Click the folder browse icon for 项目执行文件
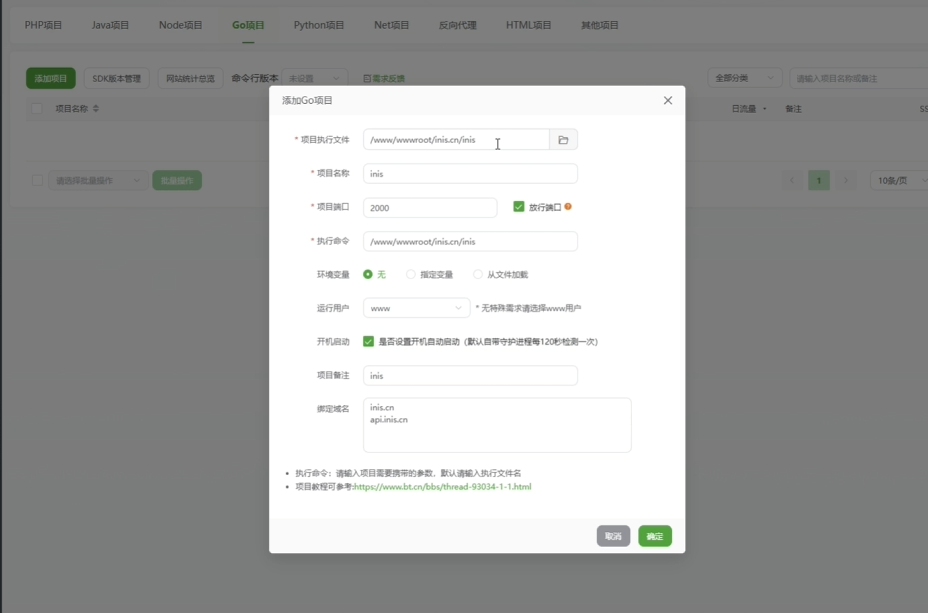The image size is (928, 613). click(563, 140)
